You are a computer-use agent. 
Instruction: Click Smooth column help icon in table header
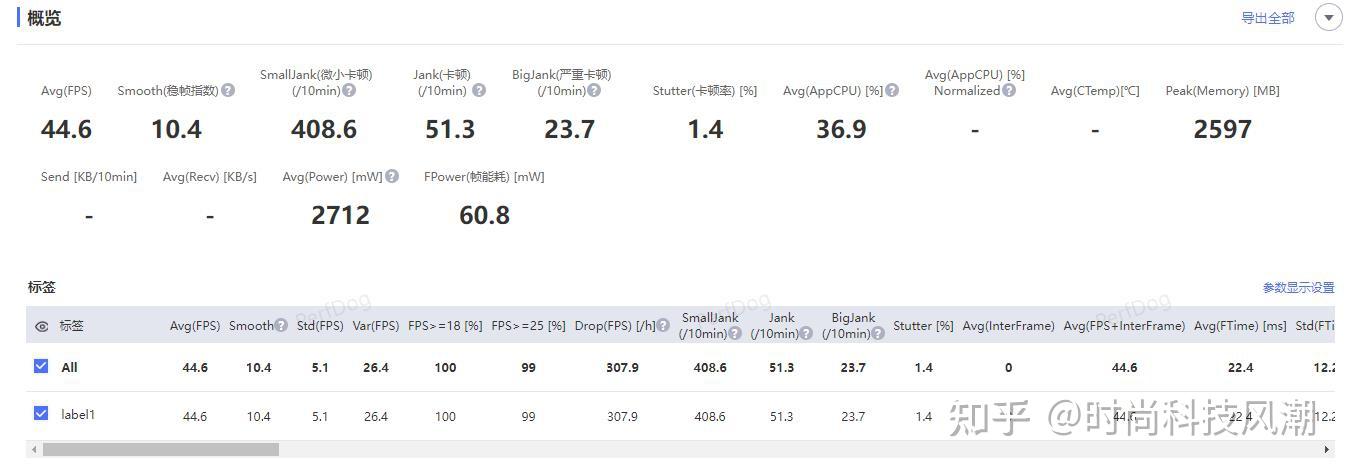pyautogui.click(x=282, y=326)
